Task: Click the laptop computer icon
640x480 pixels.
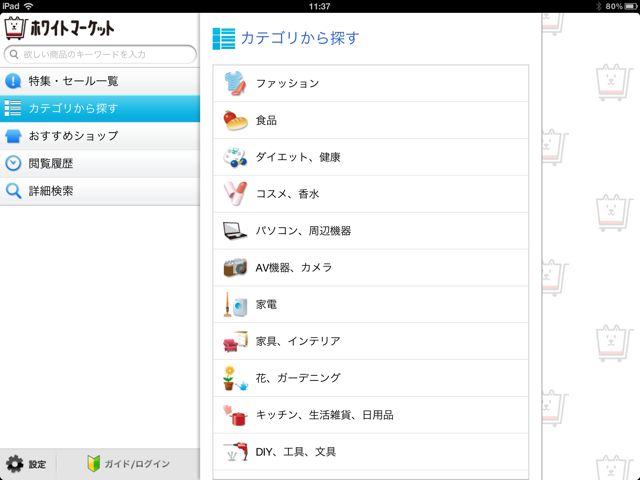Action: point(235,231)
